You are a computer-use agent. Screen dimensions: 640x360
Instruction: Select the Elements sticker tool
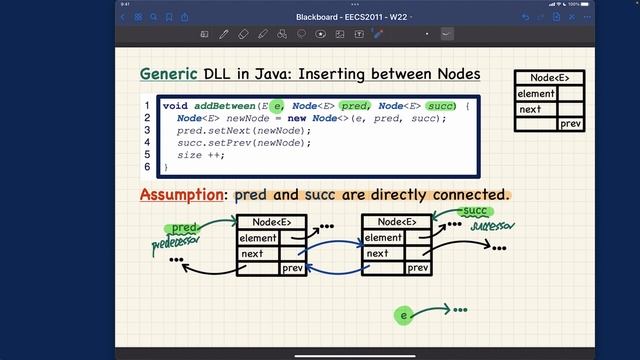pos(320,34)
